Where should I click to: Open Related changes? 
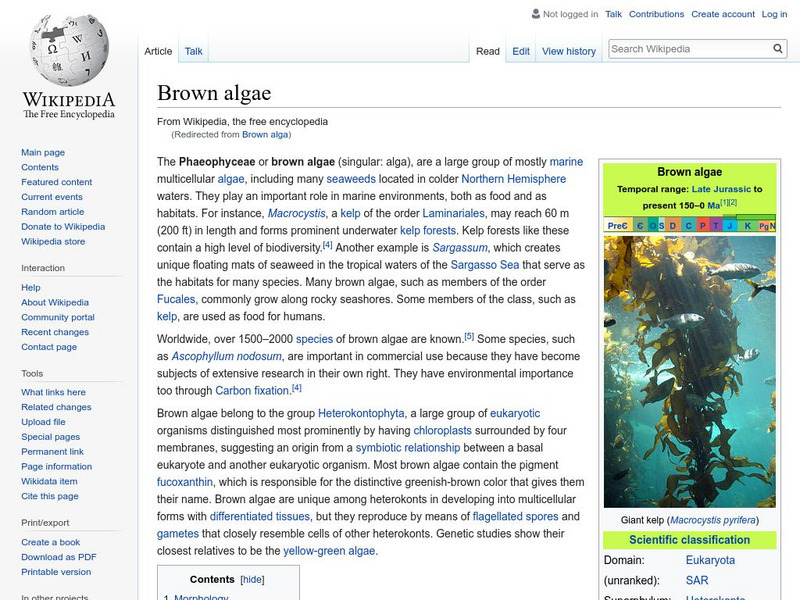(56, 407)
